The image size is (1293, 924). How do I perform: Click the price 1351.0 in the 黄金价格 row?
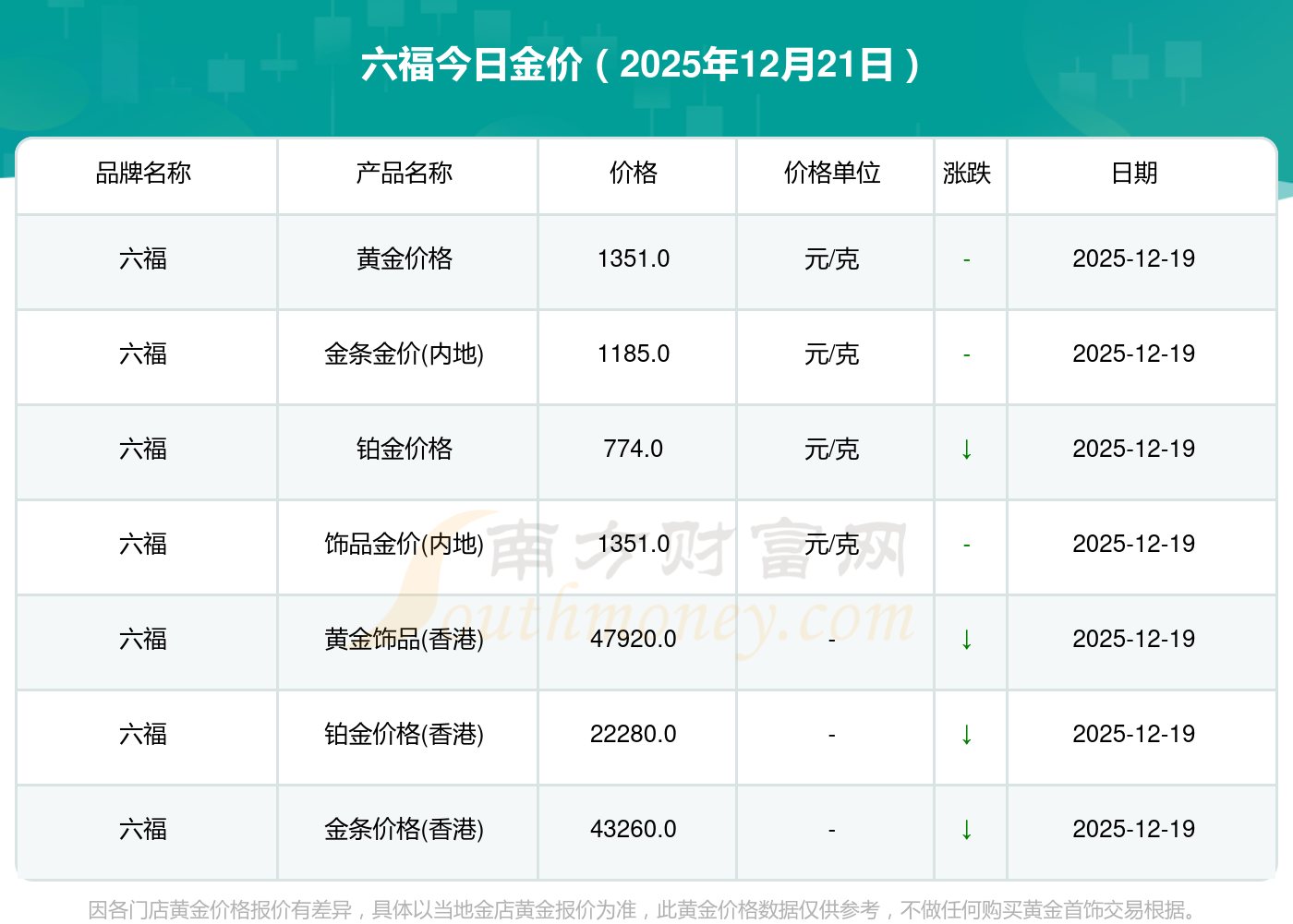coord(634,259)
